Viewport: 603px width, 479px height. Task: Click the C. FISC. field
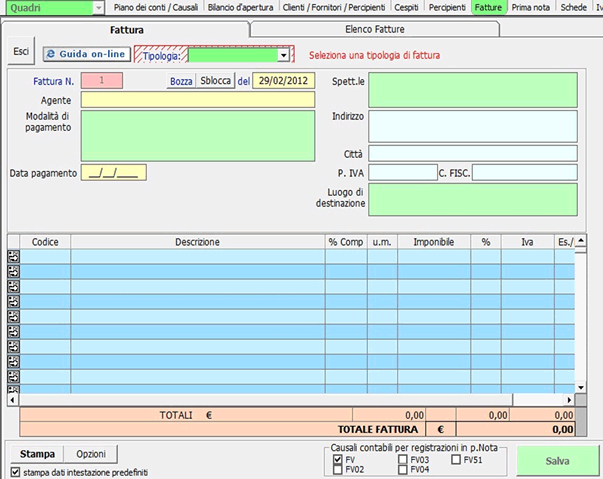525,173
